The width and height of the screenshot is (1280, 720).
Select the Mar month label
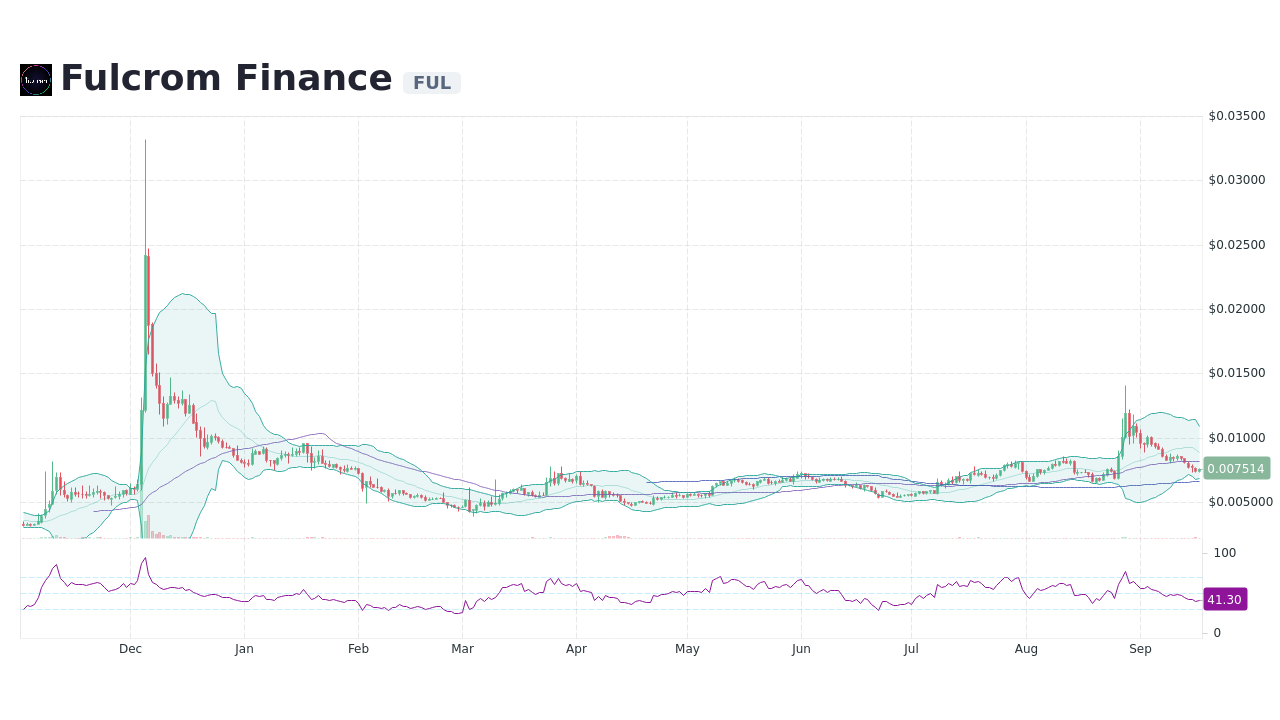coord(462,649)
